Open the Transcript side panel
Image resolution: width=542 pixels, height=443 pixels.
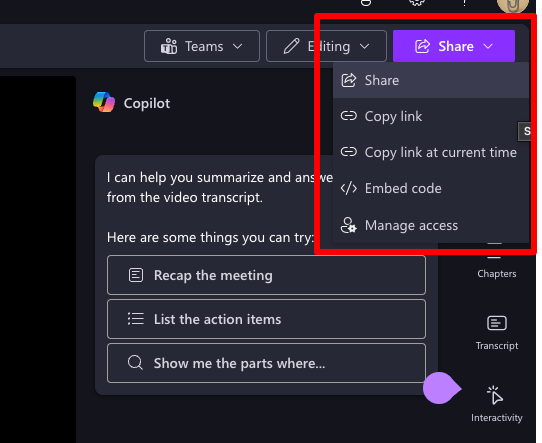(x=497, y=333)
